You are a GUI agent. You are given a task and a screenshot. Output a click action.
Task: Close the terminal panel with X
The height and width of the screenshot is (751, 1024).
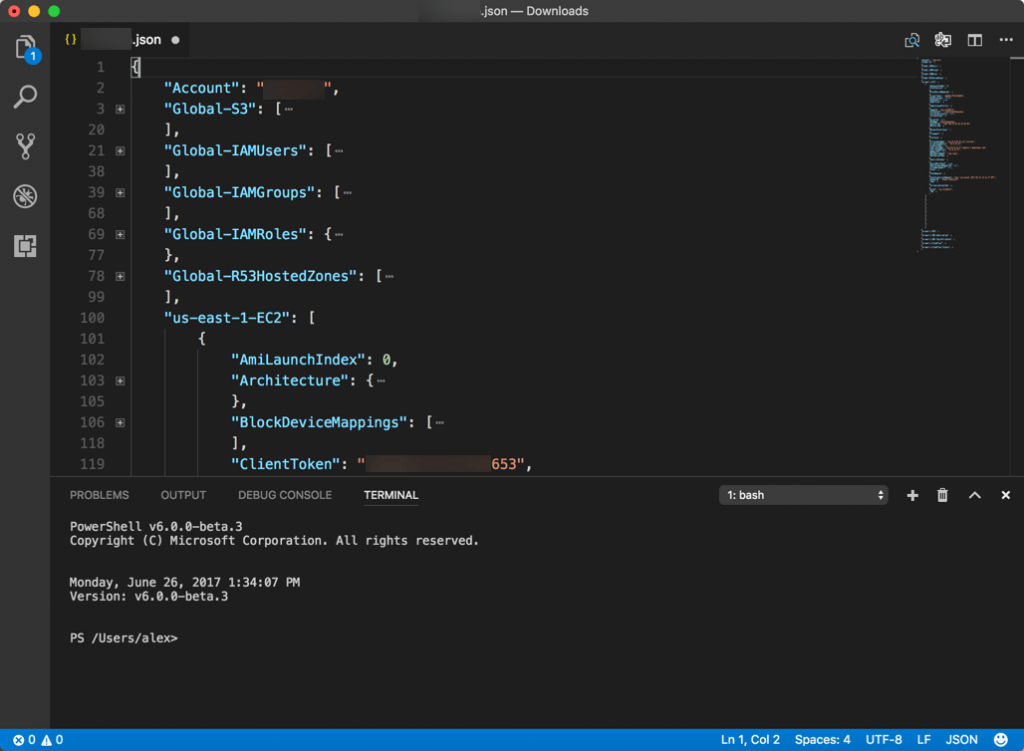tap(1003, 494)
